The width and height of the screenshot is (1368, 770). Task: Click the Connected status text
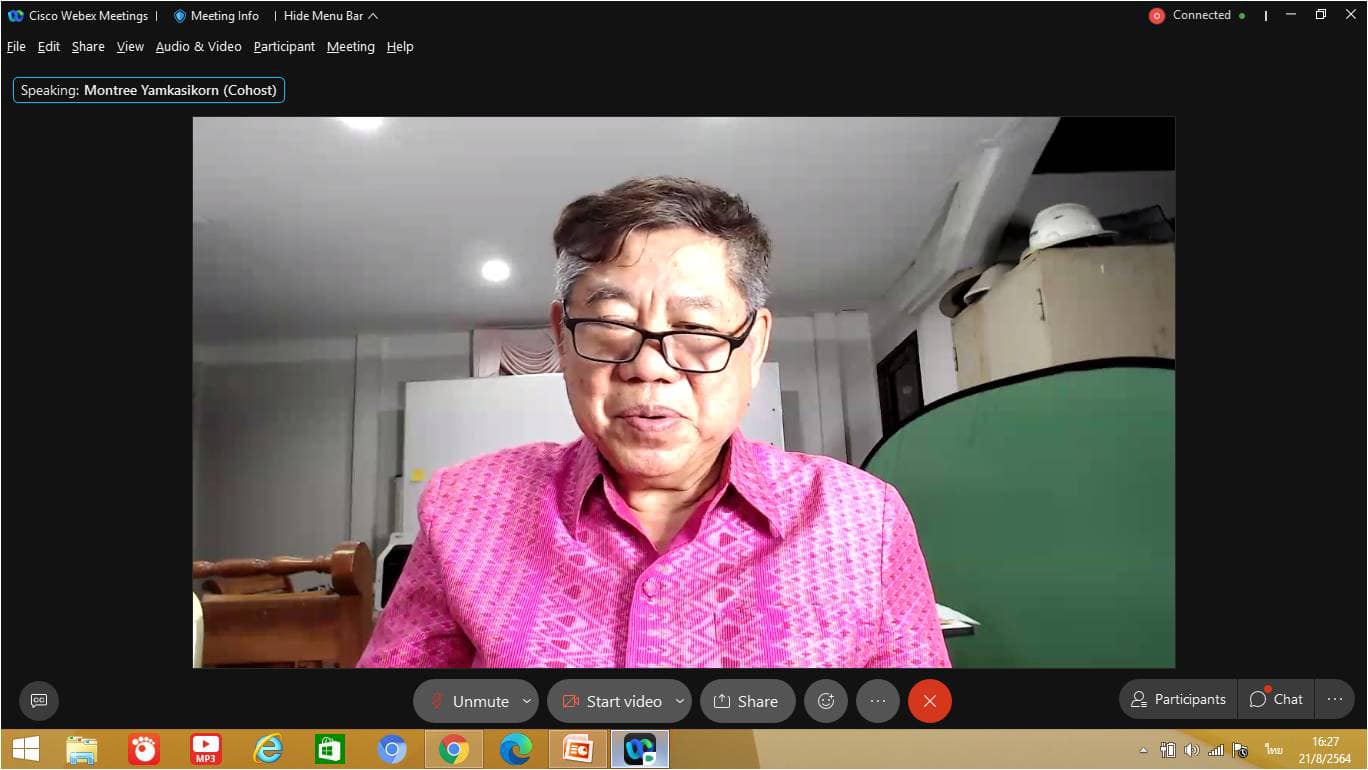tap(1202, 15)
